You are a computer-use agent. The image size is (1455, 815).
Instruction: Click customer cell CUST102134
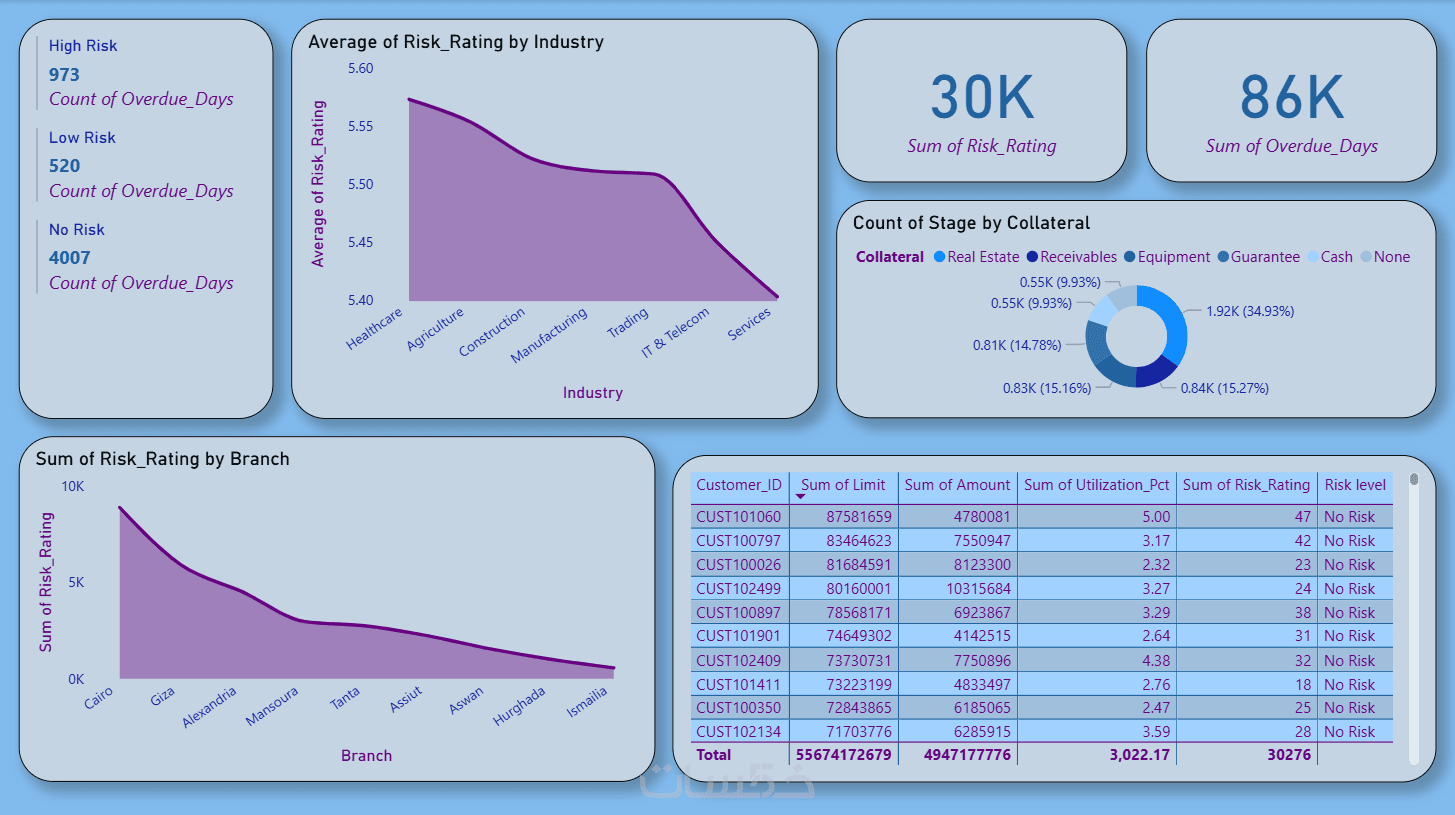pos(739,732)
